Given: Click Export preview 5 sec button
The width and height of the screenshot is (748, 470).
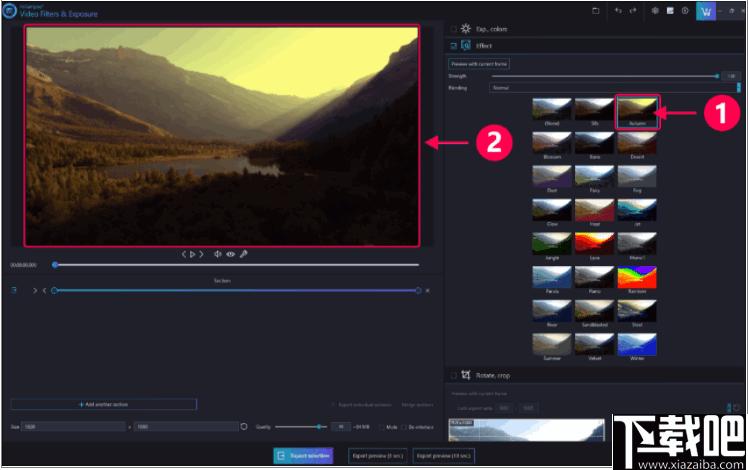Looking at the screenshot, I should tap(378, 456).
